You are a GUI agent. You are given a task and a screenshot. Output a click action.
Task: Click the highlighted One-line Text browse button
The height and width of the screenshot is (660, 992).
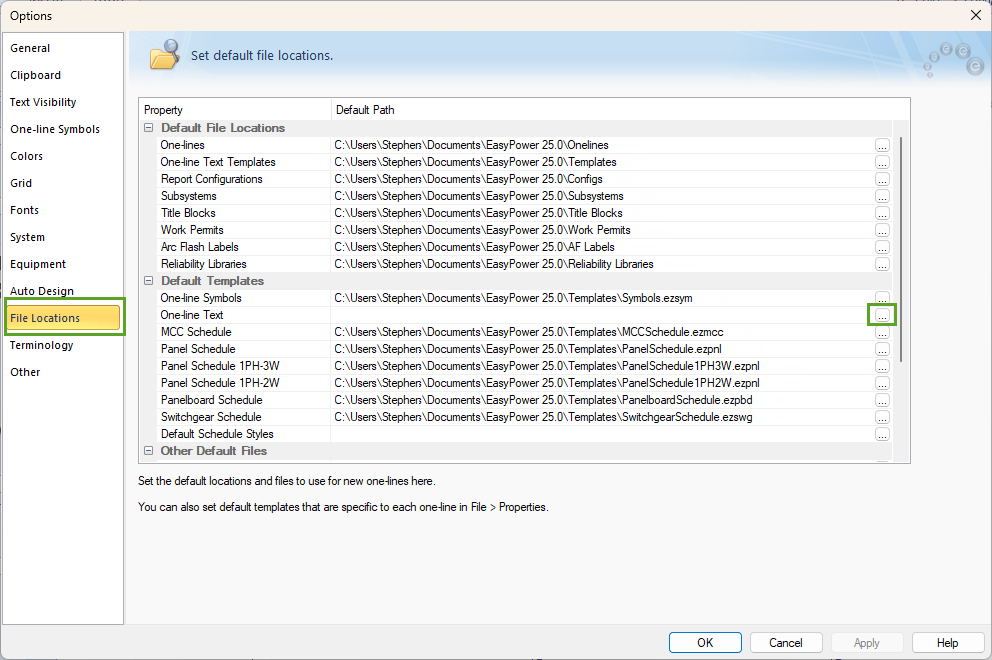pyautogui.click(x=882, y=315)
